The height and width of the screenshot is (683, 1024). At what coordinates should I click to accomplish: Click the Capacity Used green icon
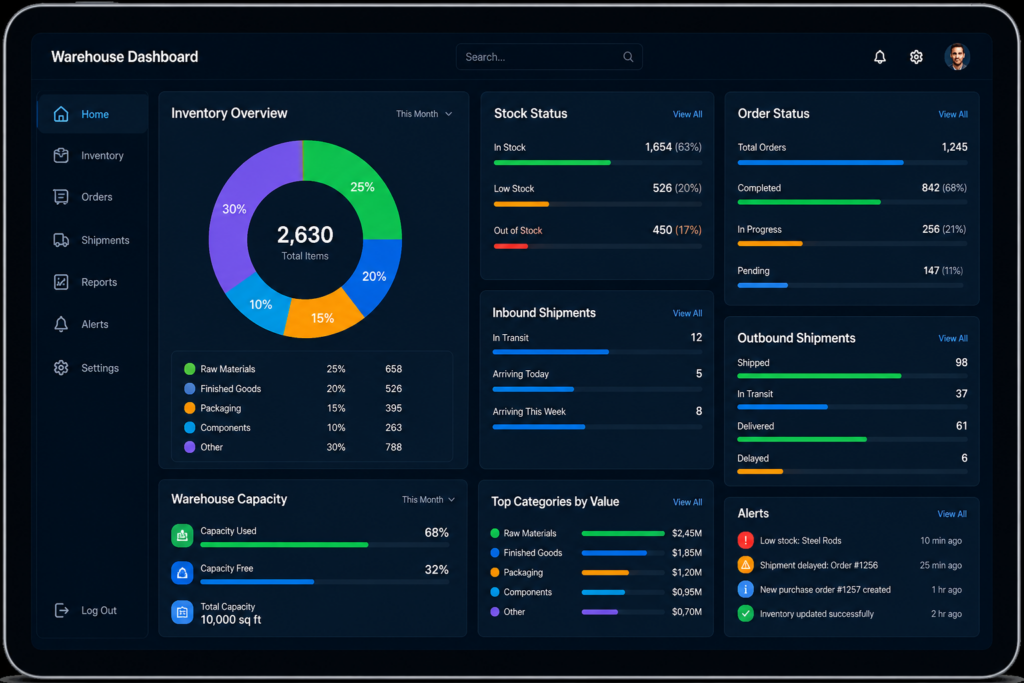pos(182,535)
